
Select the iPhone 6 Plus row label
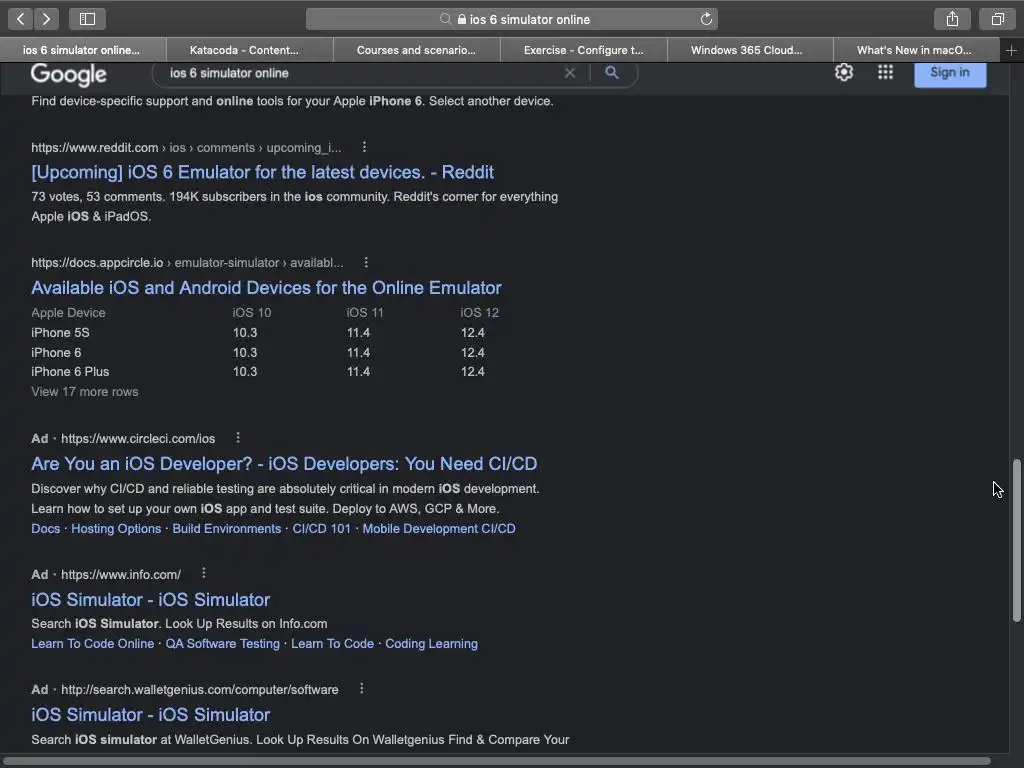(70, 372)
